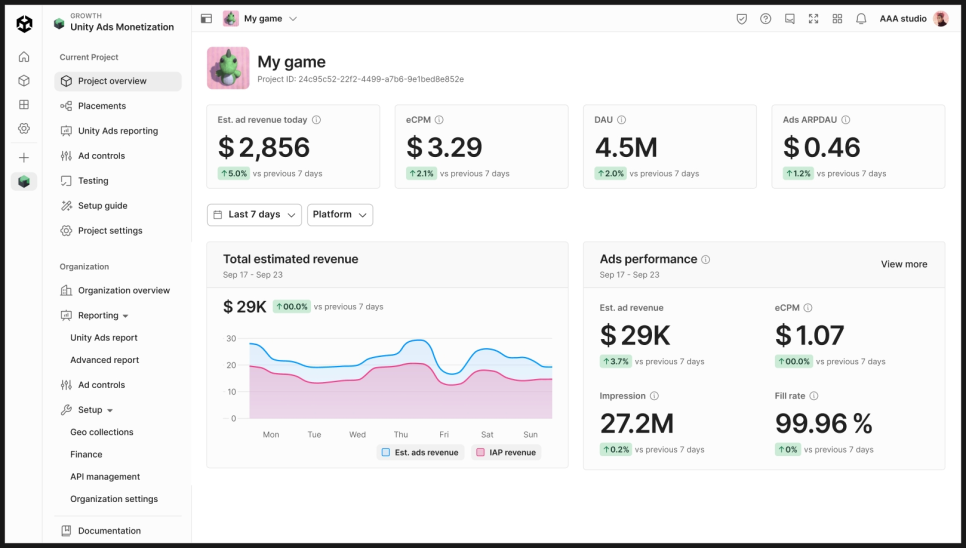Click info icon next to Impression
This screenshot has height=548, width=966.
[x=654, y=396]
